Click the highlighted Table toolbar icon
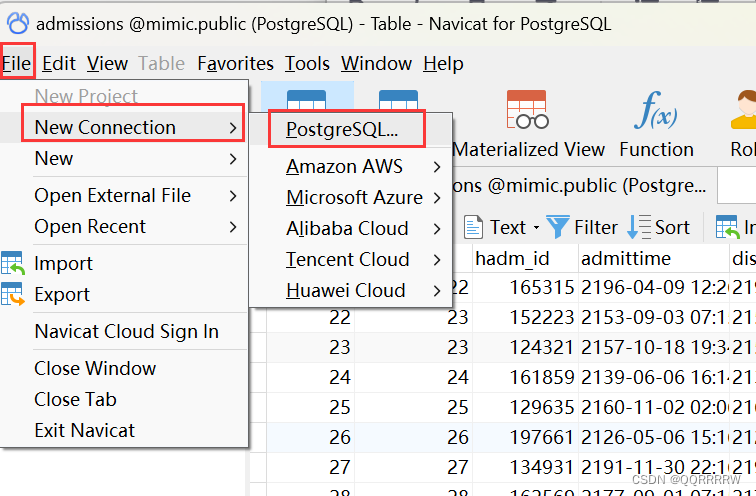Image resolution: width=756 pixels, height=496 pixels. click(x=307, y=99)
